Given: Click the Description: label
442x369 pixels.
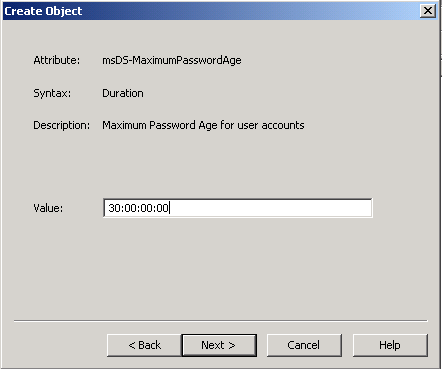Looking at the screenshot, I should coord(61,125).
